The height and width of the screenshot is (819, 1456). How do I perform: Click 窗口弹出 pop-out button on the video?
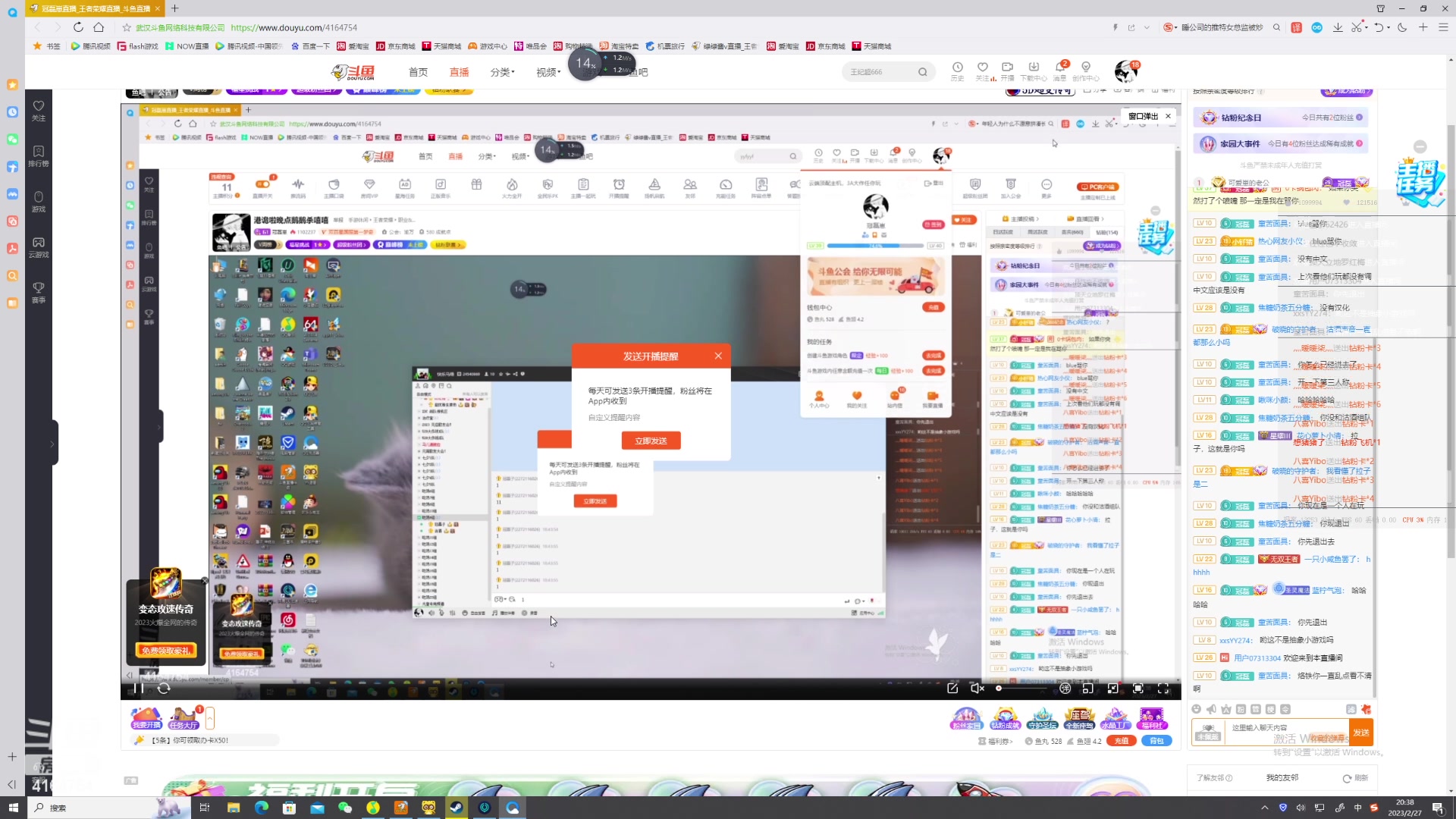(x=1143, y=116)
